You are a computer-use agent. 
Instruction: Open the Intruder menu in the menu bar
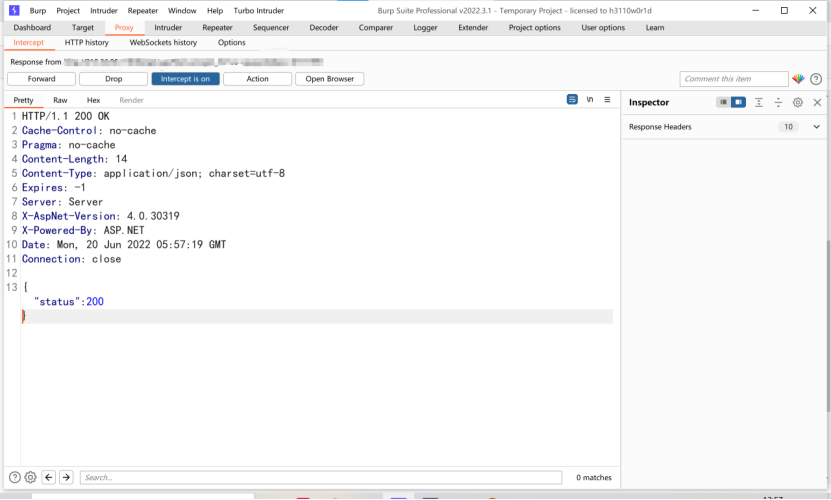pyautogui.click(x=103, y=11)
